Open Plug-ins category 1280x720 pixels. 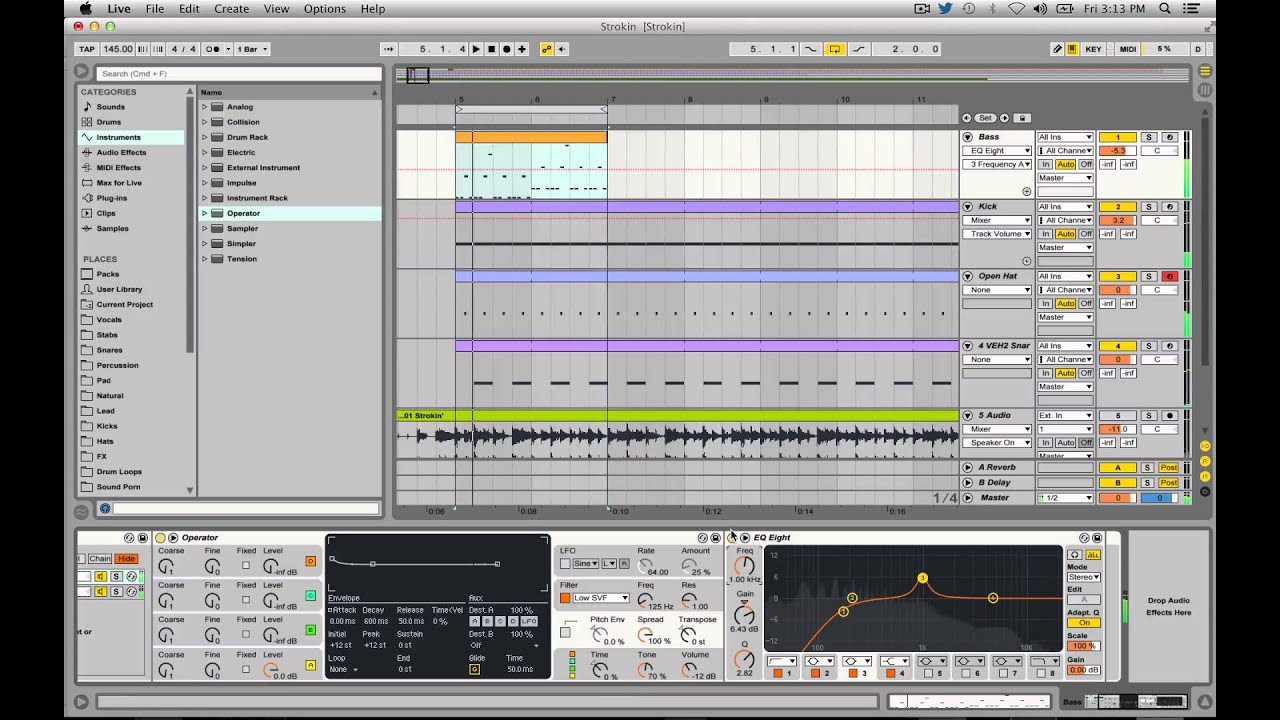click(111, 198)
